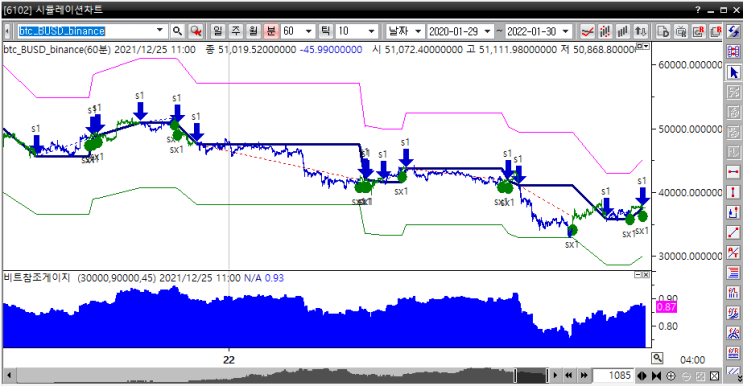The width and height of the screenshot is (743, 386).
Task: Select the red diagonal trendline tool
Action: (x=734, y=233)
